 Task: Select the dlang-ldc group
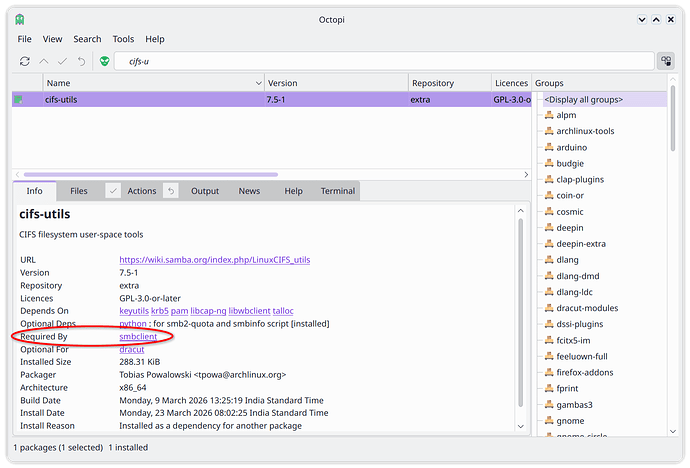574,292
